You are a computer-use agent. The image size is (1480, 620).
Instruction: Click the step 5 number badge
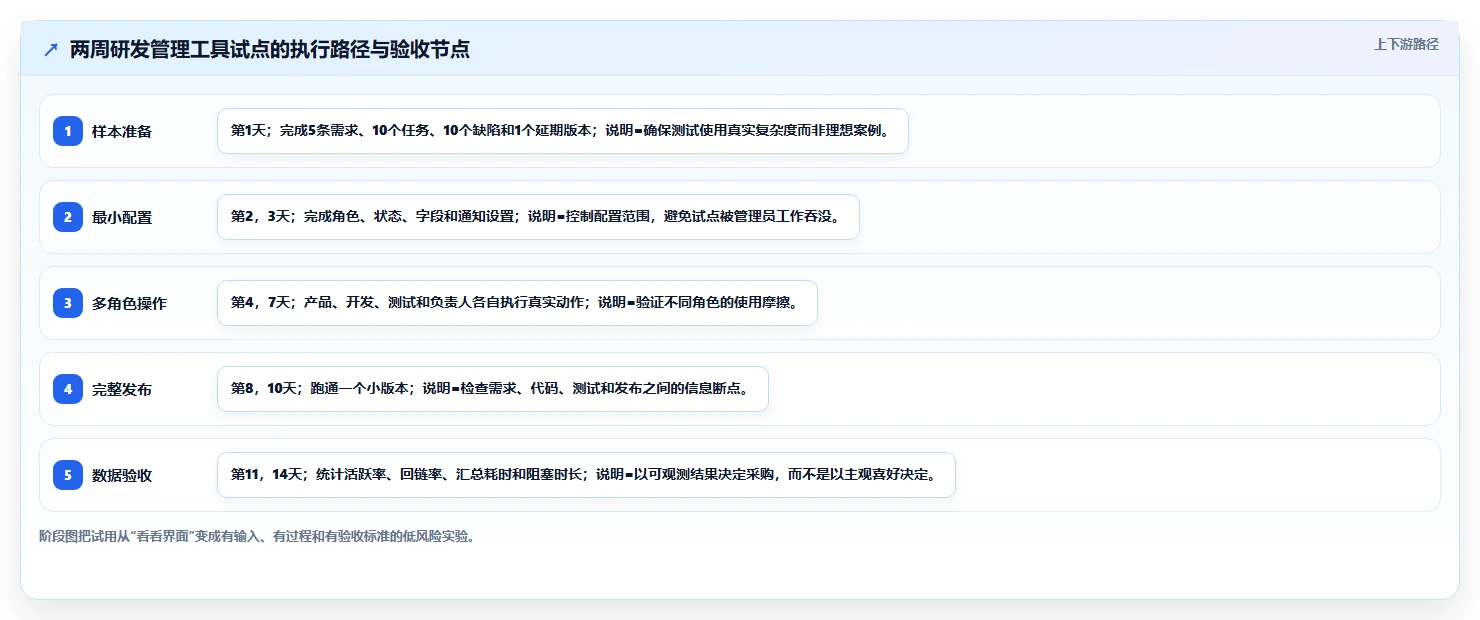pyautogui.click(x=68, y=475)
